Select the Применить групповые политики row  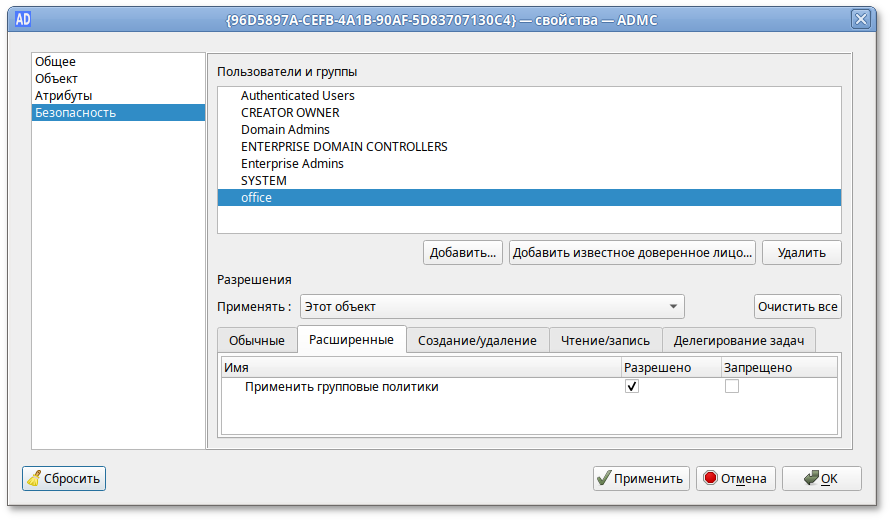[529, 387]
